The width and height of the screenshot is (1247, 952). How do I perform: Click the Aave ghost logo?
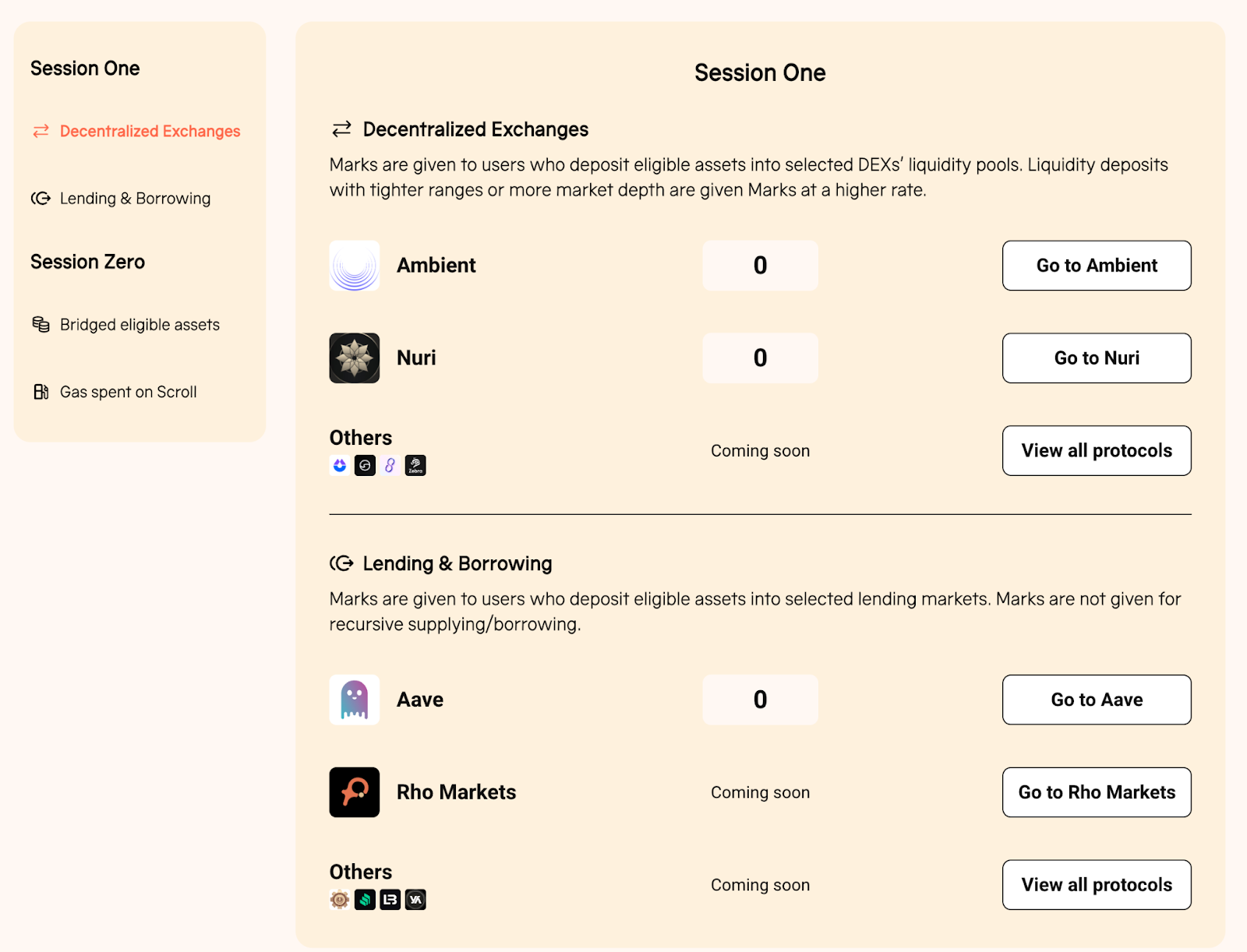coord(355,700)
